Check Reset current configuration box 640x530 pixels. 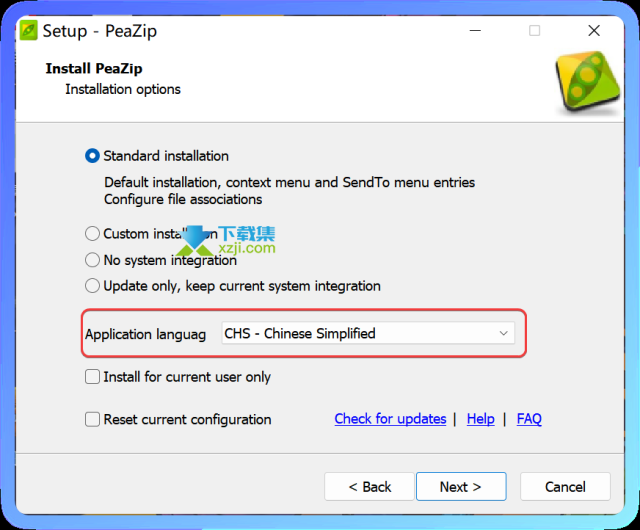pos(92,419)
